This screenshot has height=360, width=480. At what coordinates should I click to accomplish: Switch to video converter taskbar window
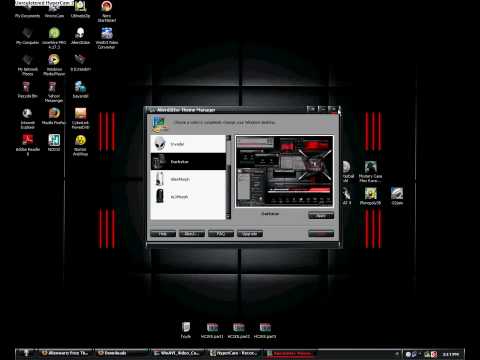coord(178,353)
